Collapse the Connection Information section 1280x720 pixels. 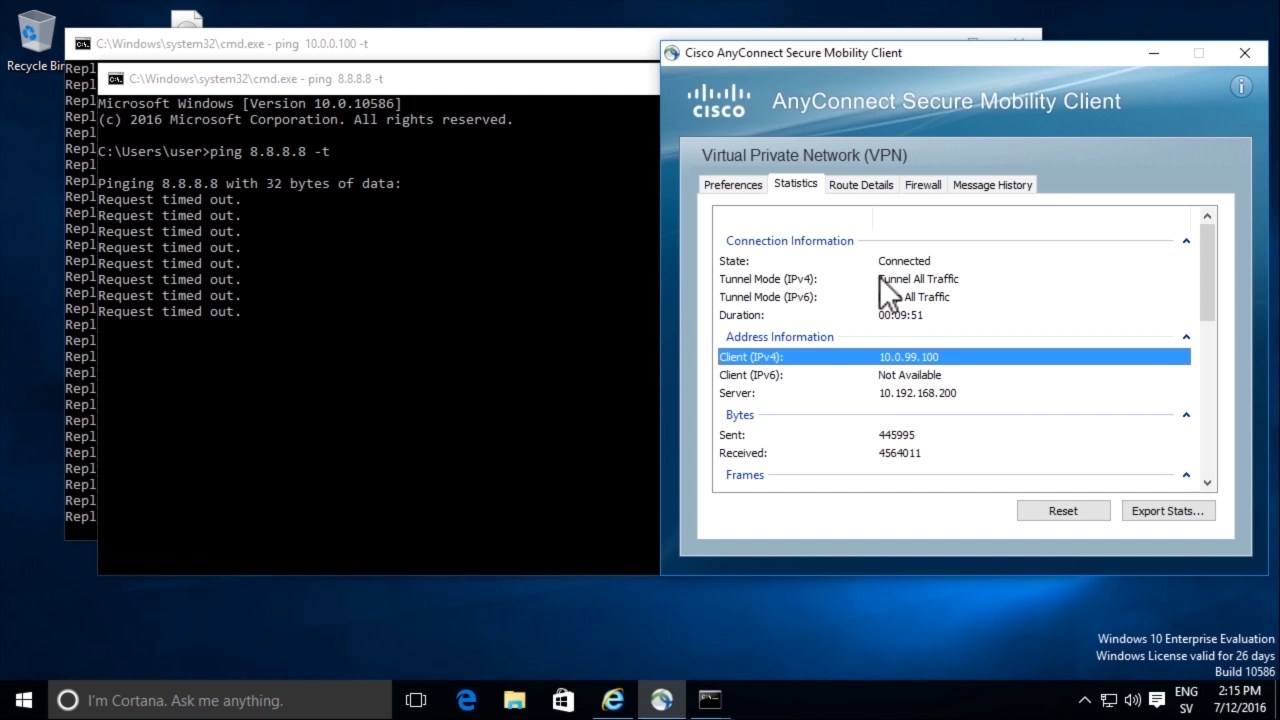coord(1186,241)
